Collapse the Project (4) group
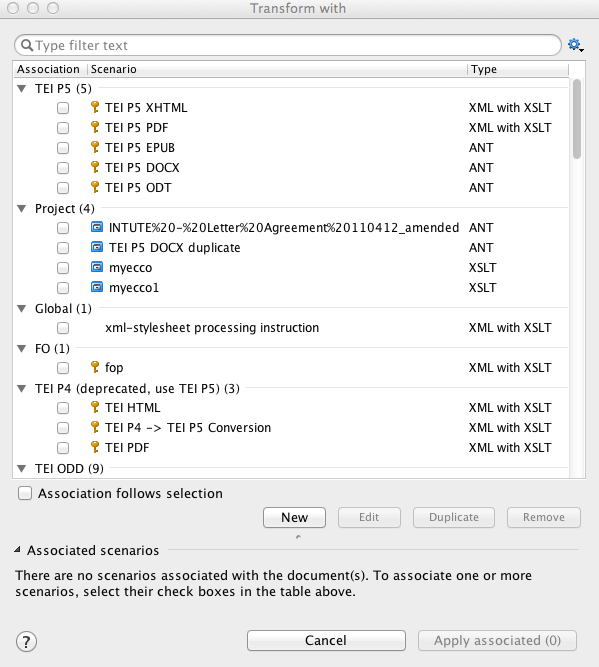The image size is (599, 667). click(22, 208)
